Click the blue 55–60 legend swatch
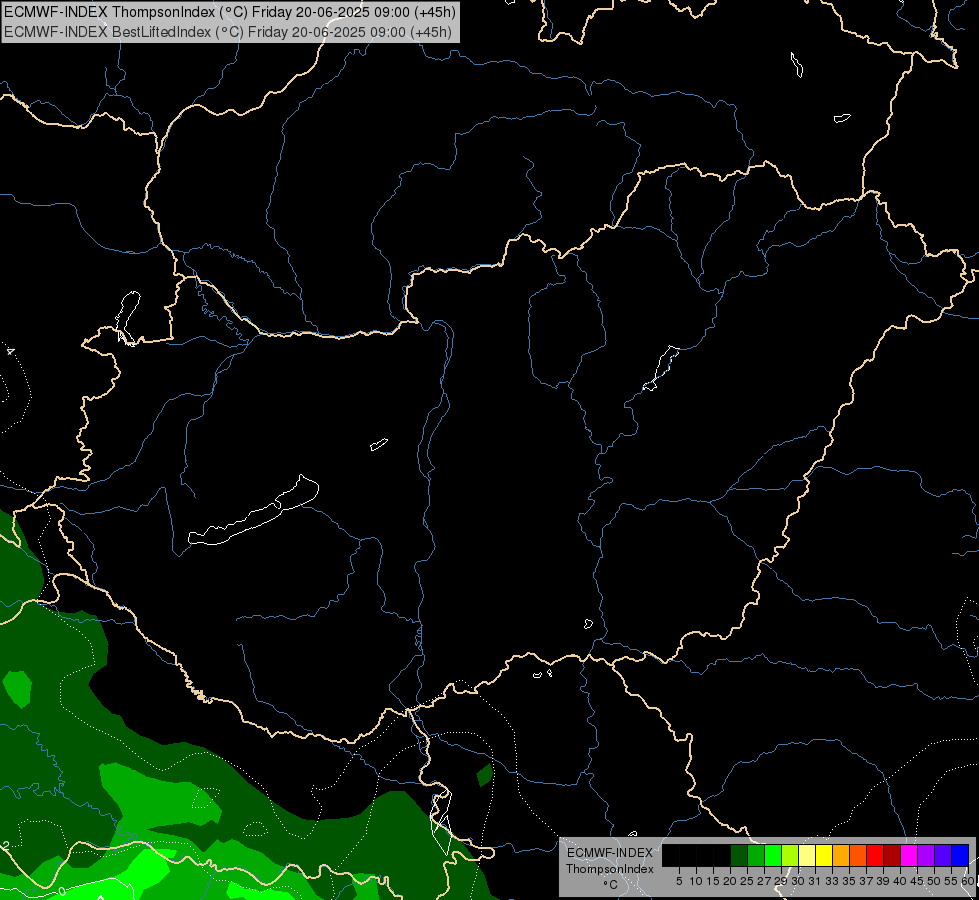Viewport: 979px width, 900px height. [960, 855]
